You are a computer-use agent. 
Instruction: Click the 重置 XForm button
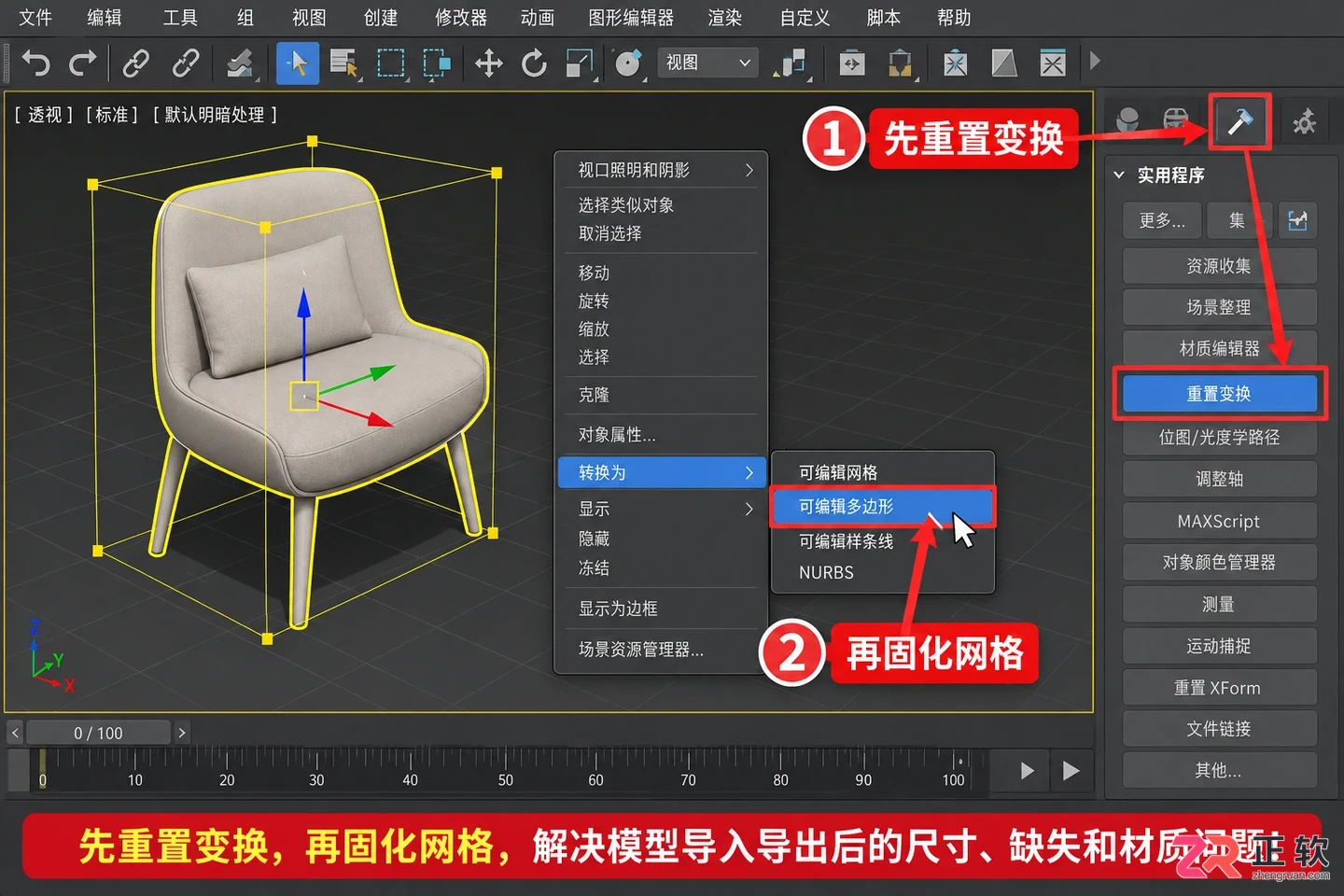click(x=1219, y=688)
